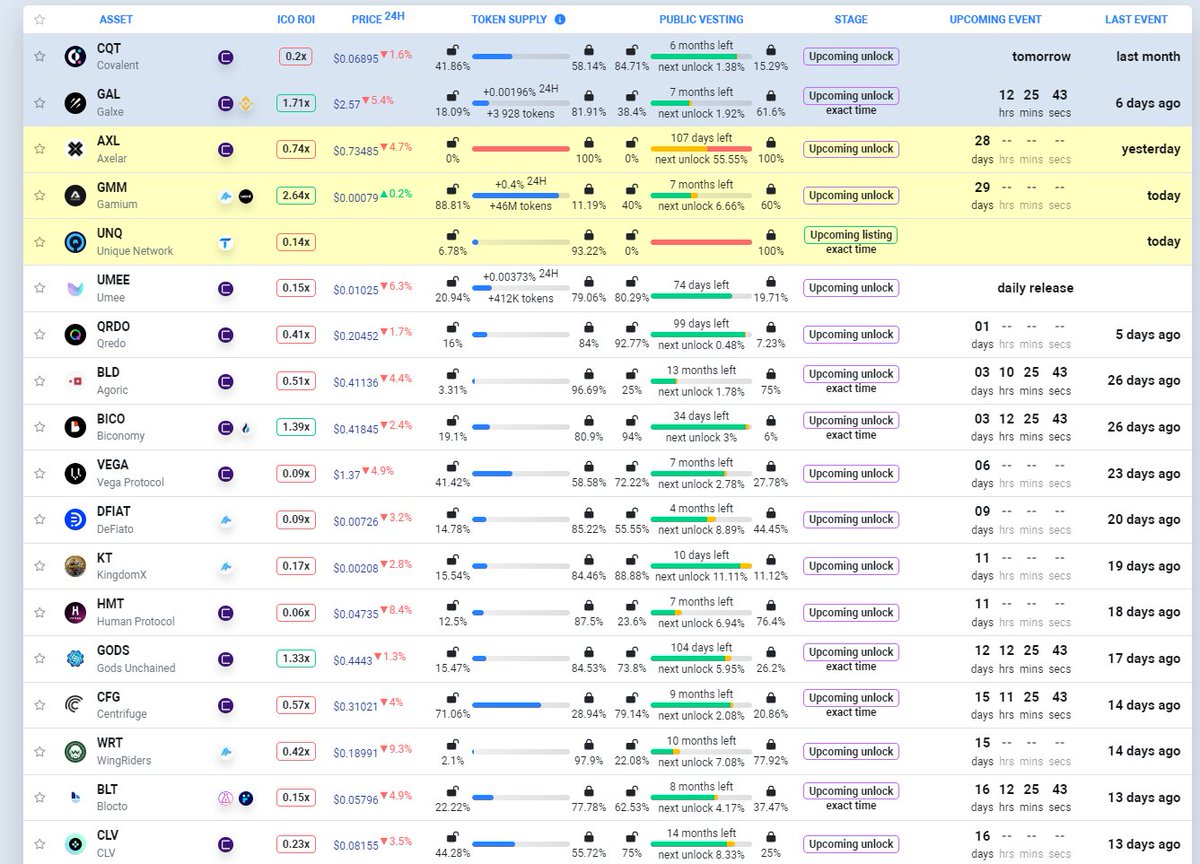The height and width of the screenshot is (864, 1200).
Task: Click the Binance launchpad icon in GAL row
Action: [x=245, y=103]
